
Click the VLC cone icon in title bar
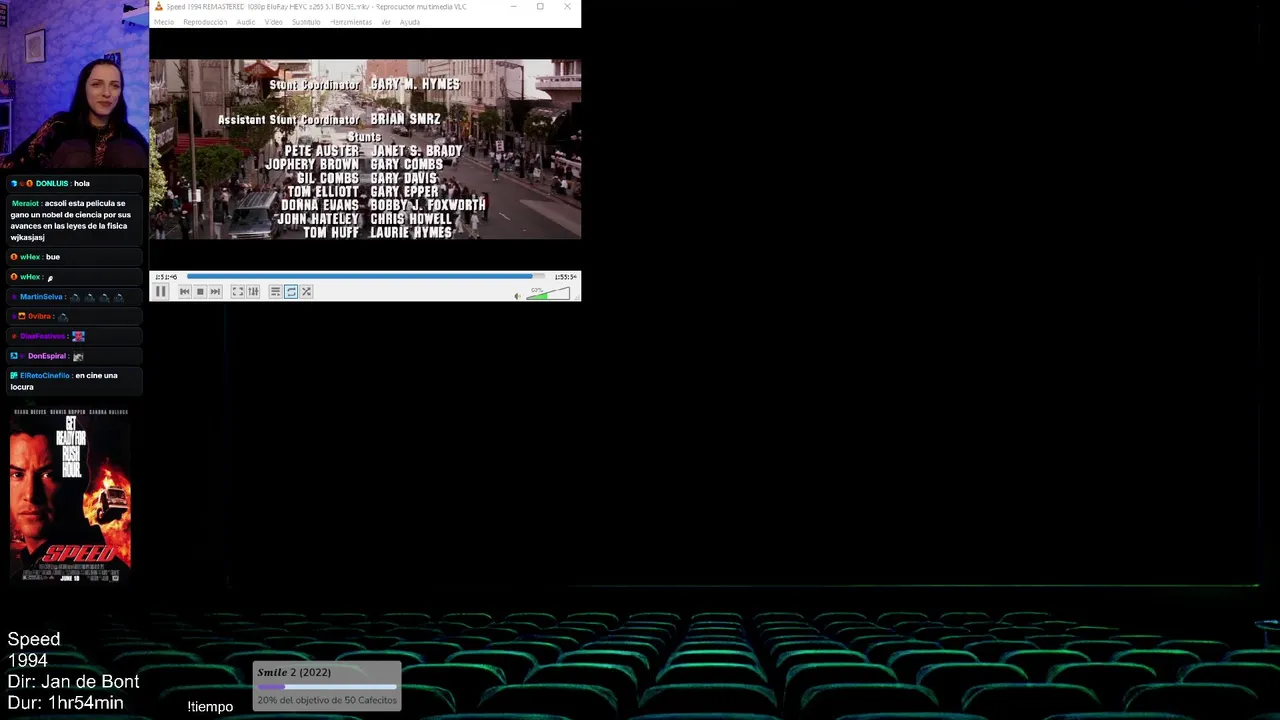(x=158, y=7)
